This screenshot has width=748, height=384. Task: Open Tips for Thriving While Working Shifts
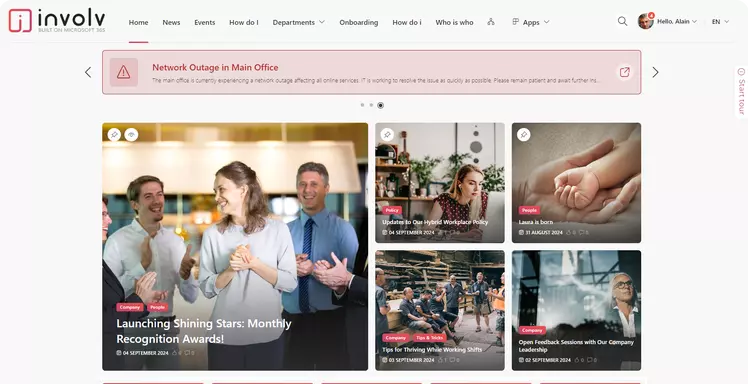432,350
